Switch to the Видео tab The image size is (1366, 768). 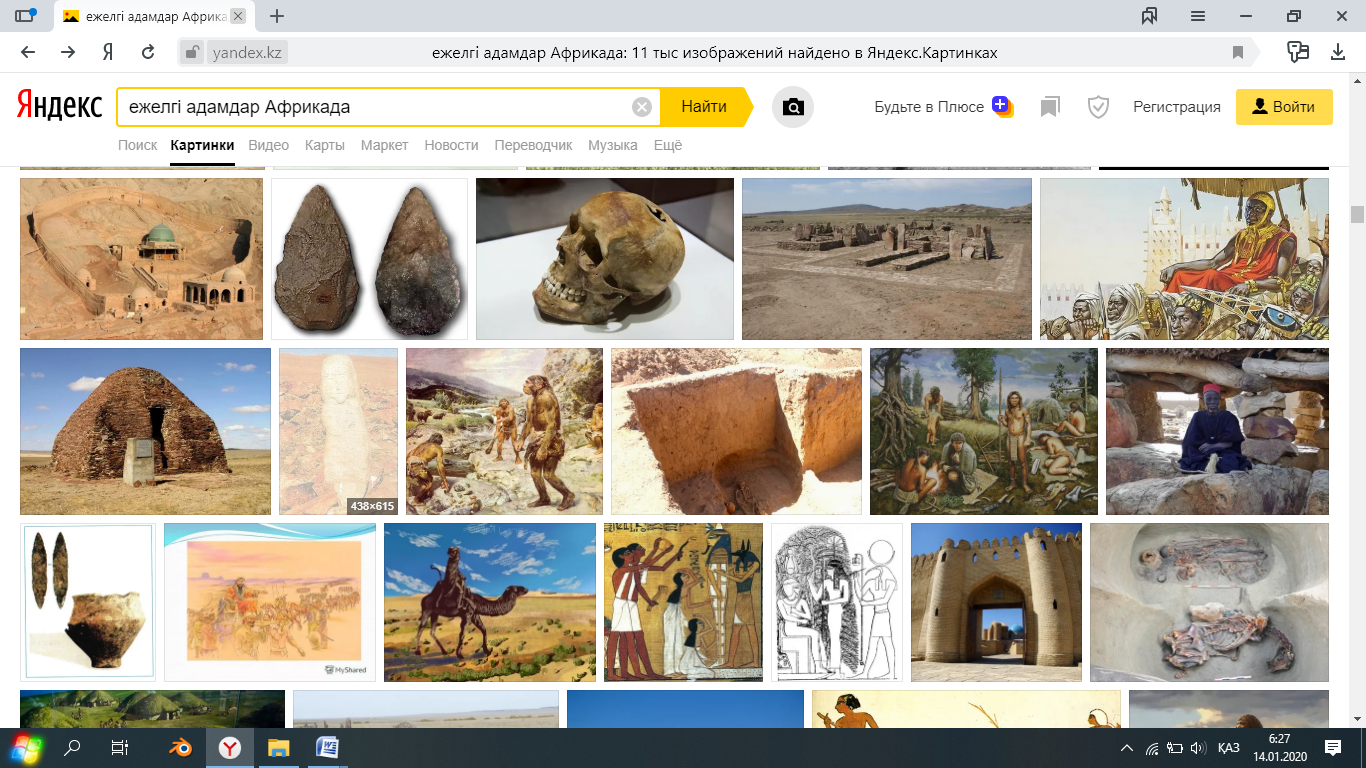(268, 145)
